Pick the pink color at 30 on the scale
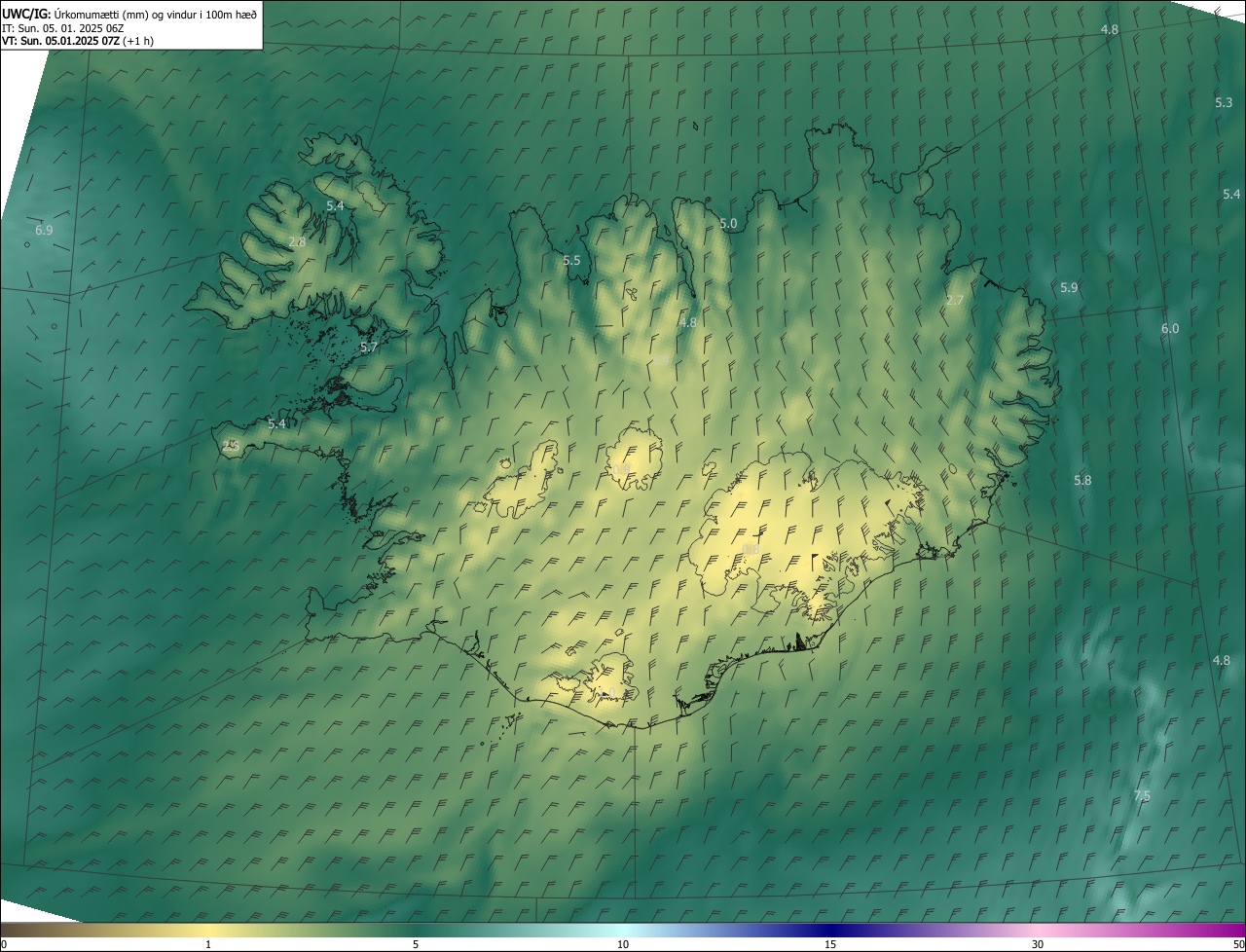1246x952 pixels. coord(1038,930)
